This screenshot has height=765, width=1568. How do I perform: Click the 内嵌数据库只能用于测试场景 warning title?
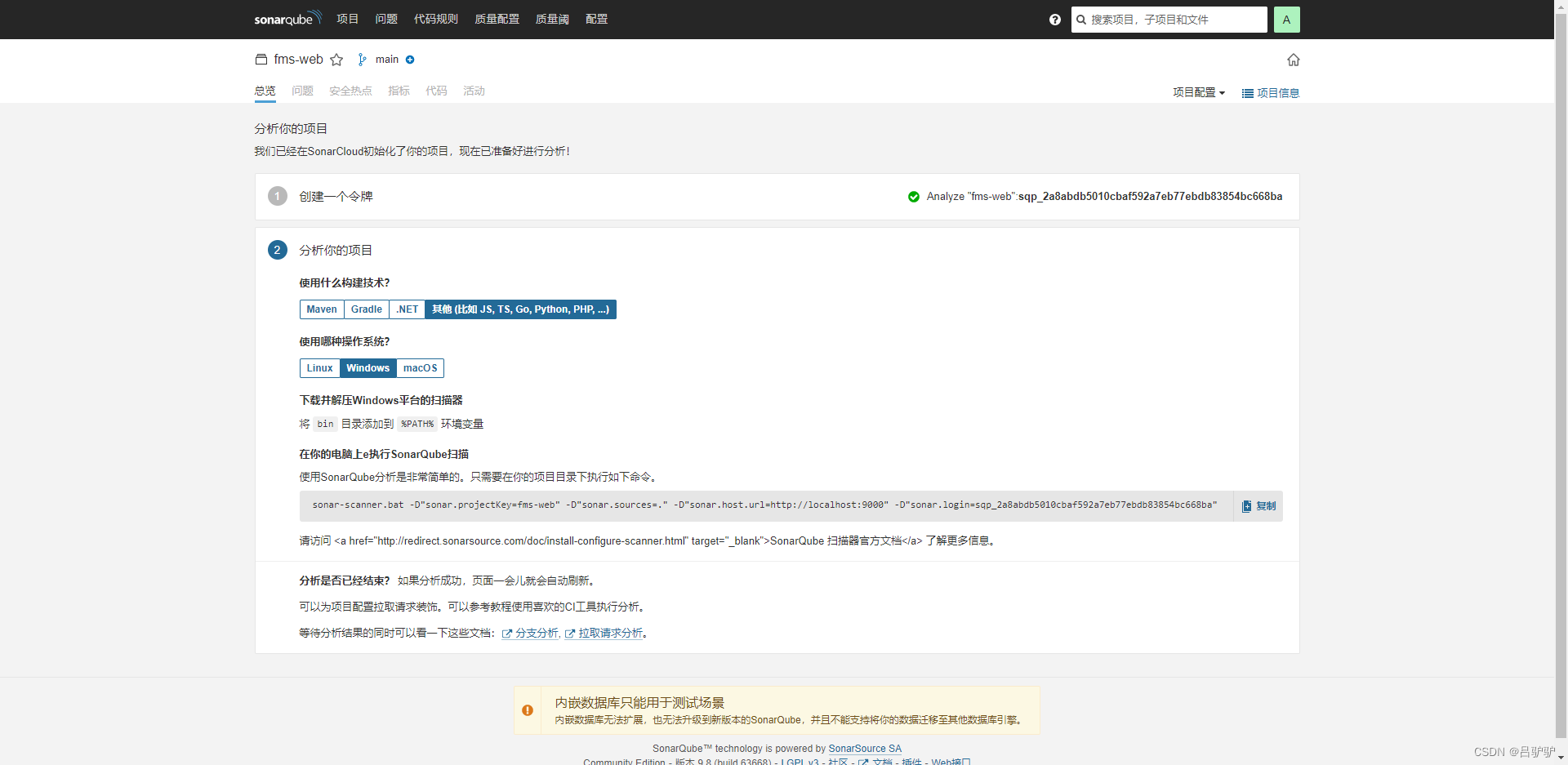[639, 702]
